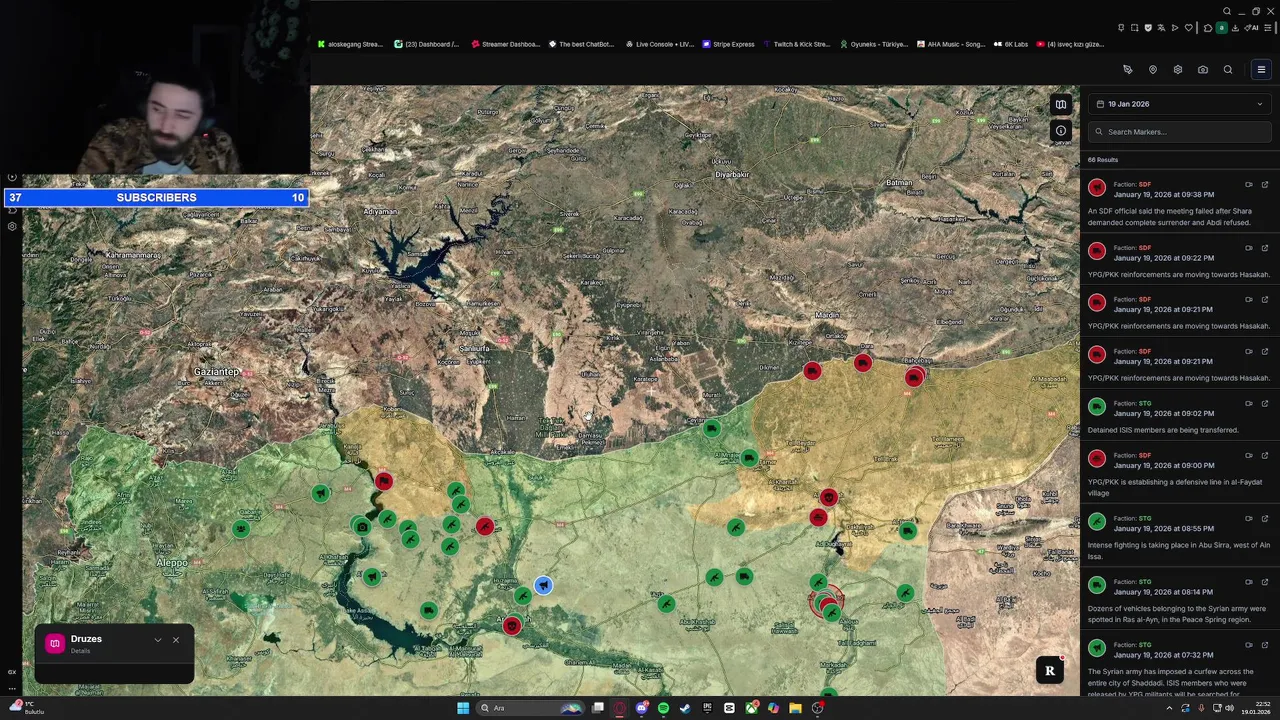The height and width of the screenshot is (720, 1280).
Task: Open external link for 09:02 PM STG entry
Action: pos(1264,403)
